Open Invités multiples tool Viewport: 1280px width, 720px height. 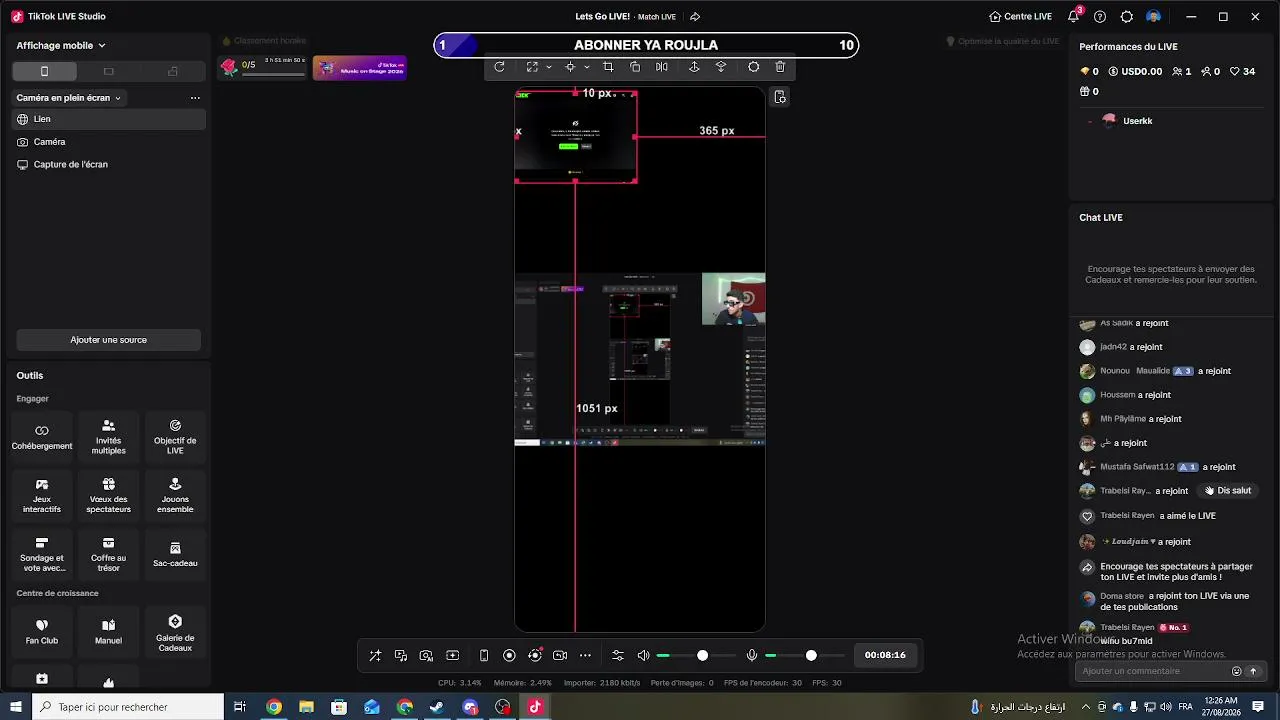coord(109,437)
